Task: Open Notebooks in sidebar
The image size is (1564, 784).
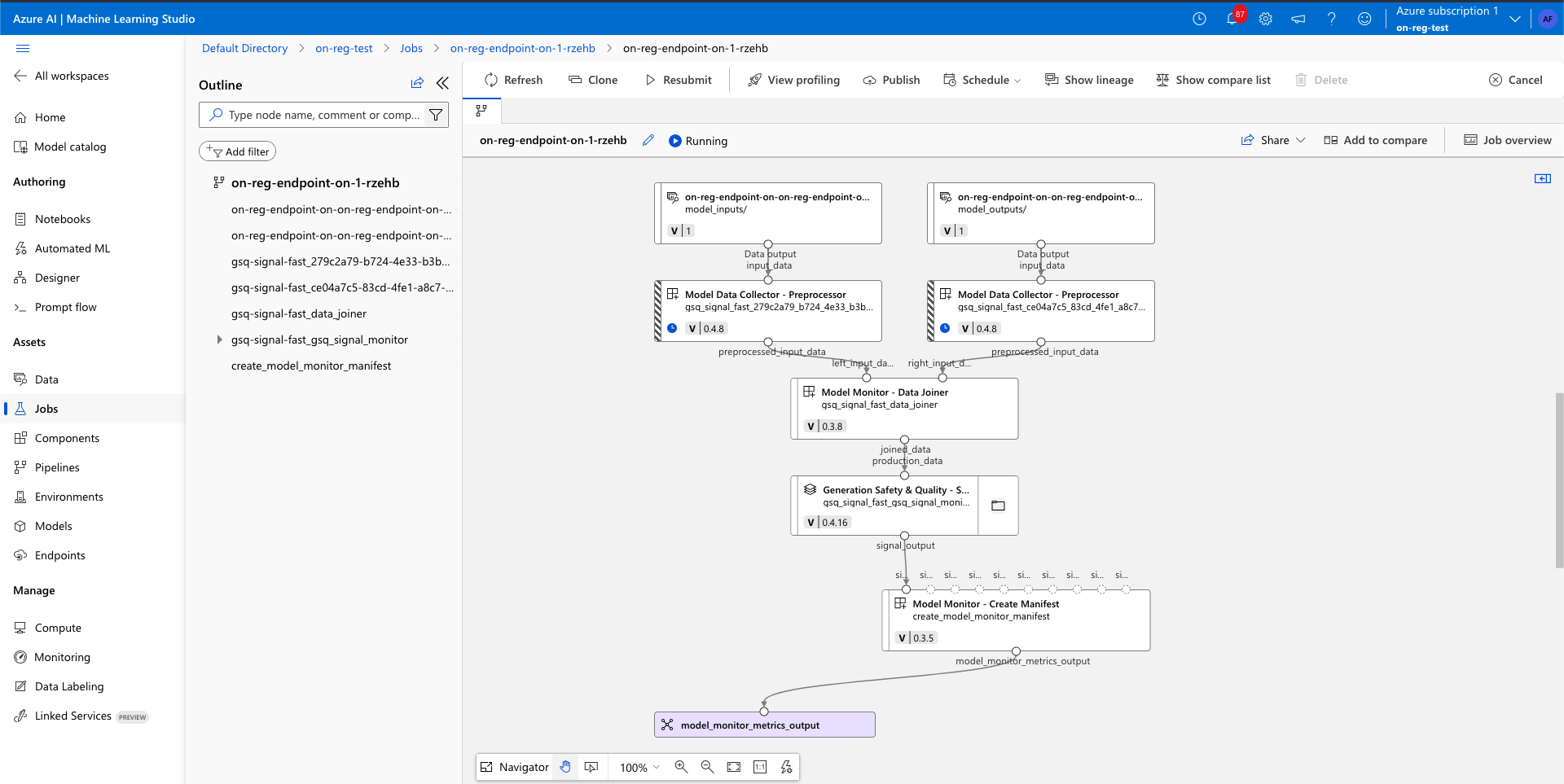Action: pyautogui.click(x=53, y=219)
